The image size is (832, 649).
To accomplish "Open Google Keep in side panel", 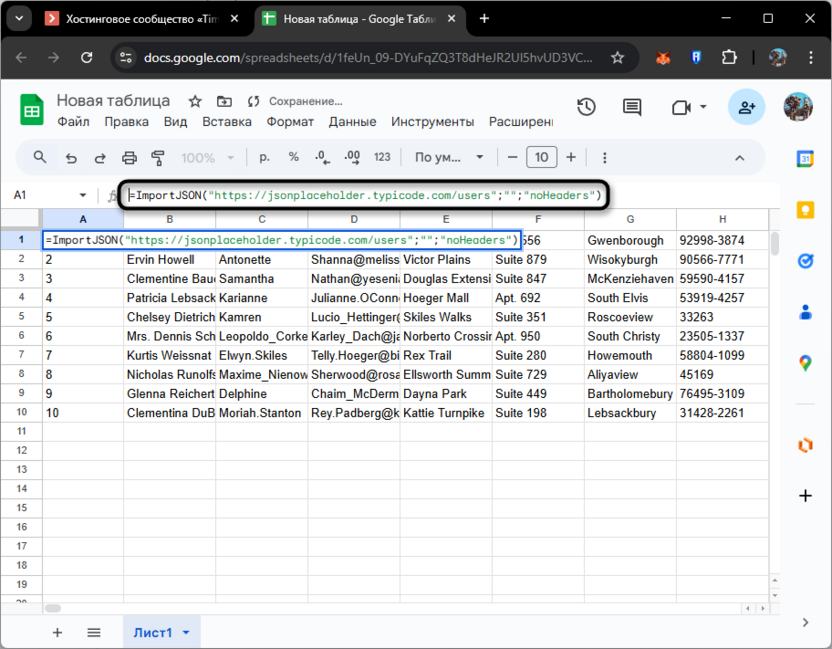I will pos(805,209).
